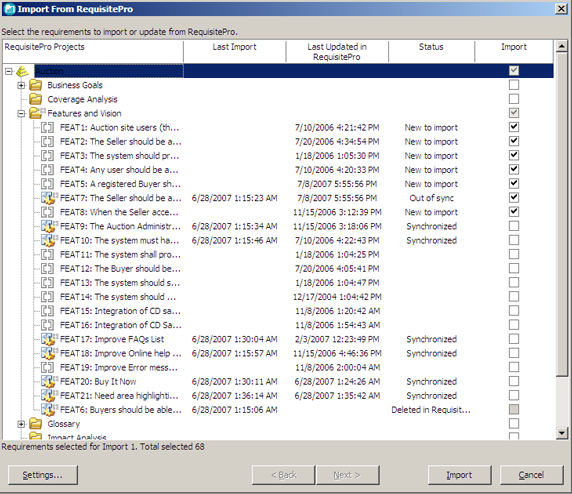Viewport: 572px width, 494px height.
Task: Click the Import button
Action: [x=459, y=475]
